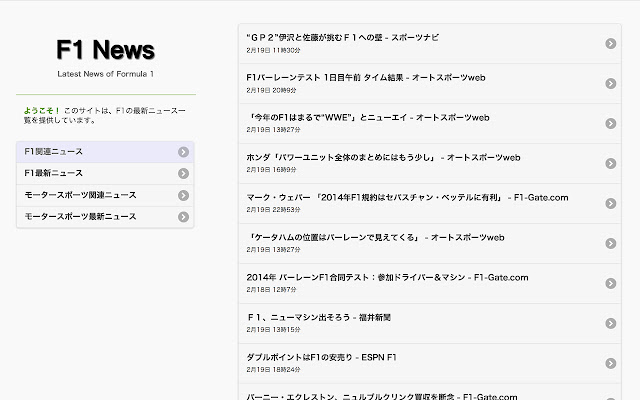Open 2014年 バーレーンF1合同テスト 参加ドライバー article

click(387, 278)
